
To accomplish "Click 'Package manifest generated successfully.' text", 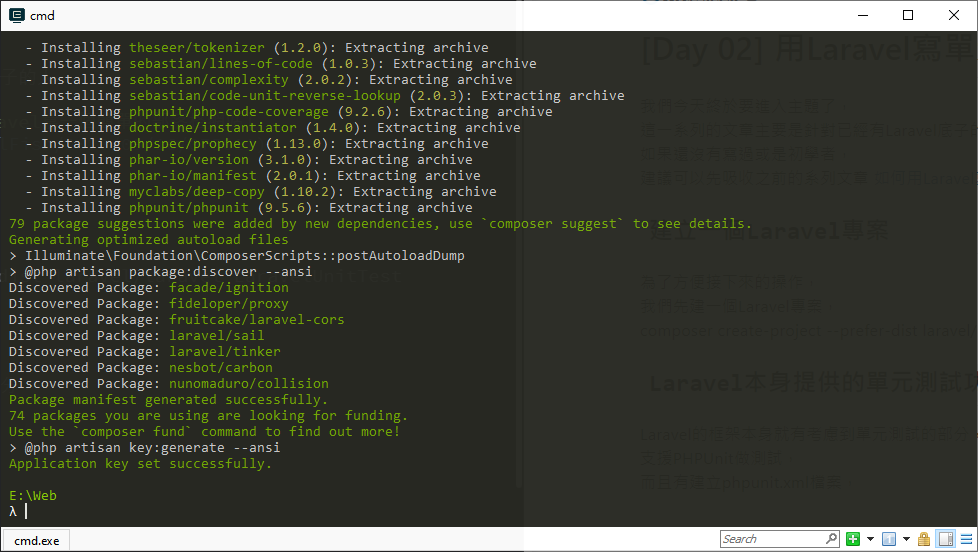I will (168, 399).
